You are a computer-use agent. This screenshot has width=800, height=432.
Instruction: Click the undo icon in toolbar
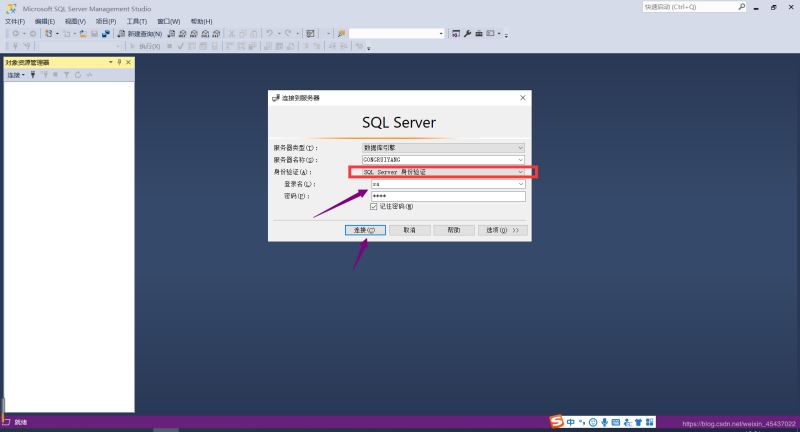(x=269, y=34)
